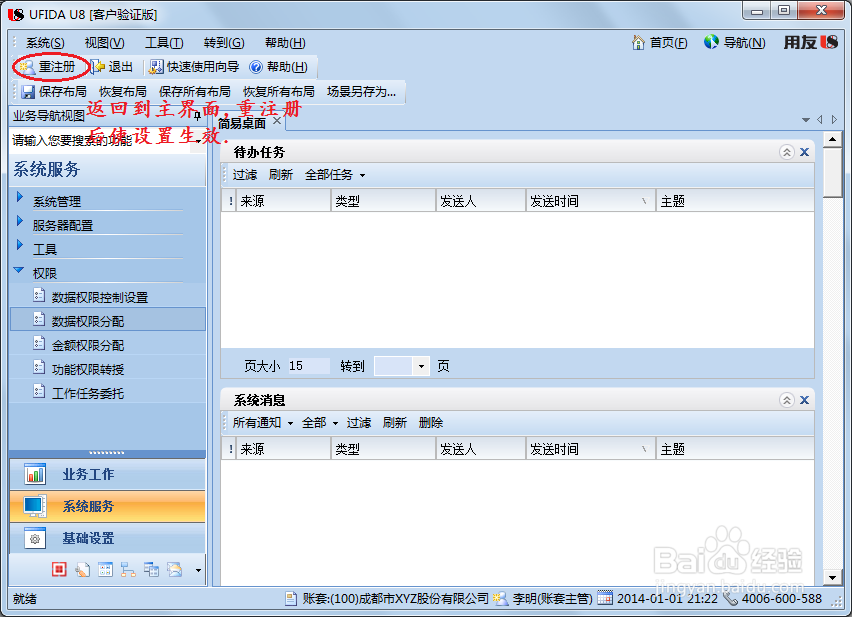Click 恢复所有布局 restore all layouts
The image size is (852, 617).
tap(279, 92)
